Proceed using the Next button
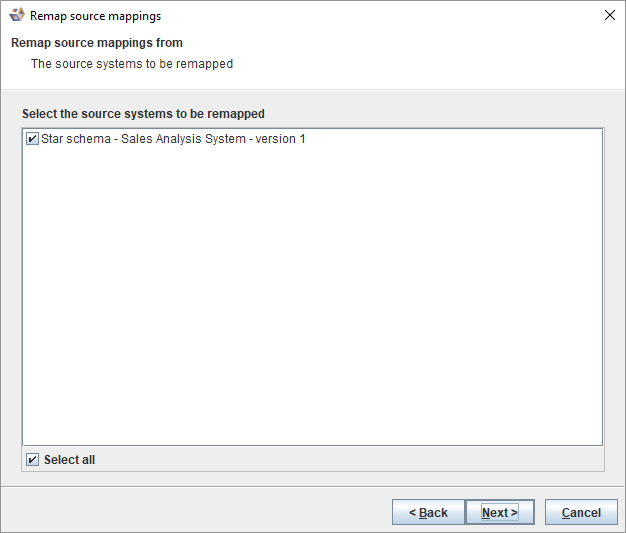626x533 pixels. click(499, 513)
